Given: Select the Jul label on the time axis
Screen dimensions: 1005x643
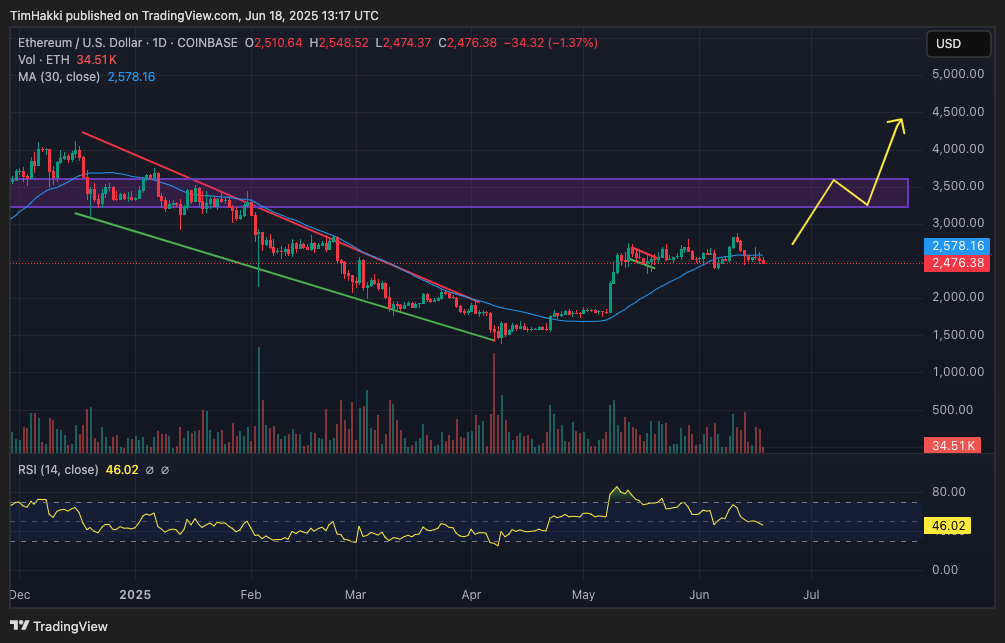Looking at the screenshot, I should click(811, 595).
